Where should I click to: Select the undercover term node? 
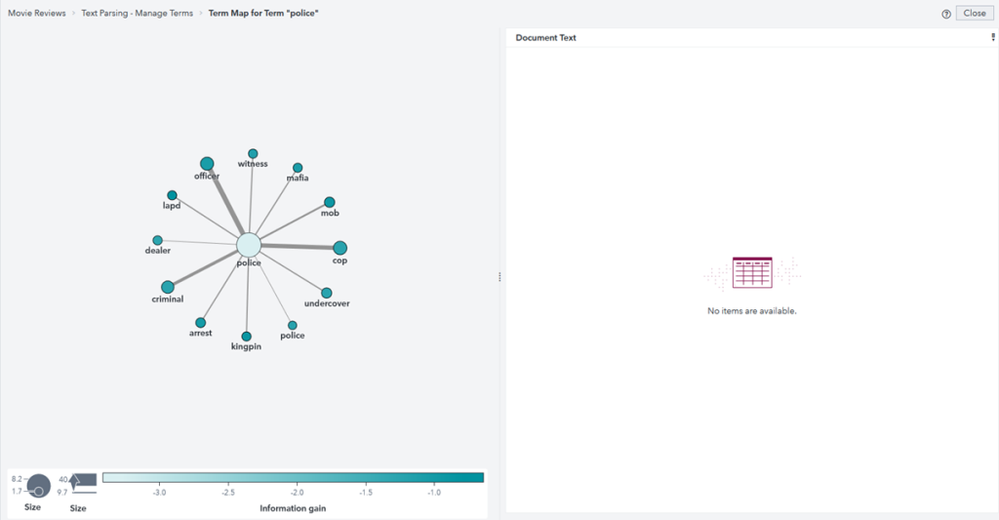click(x=326, y=293)
